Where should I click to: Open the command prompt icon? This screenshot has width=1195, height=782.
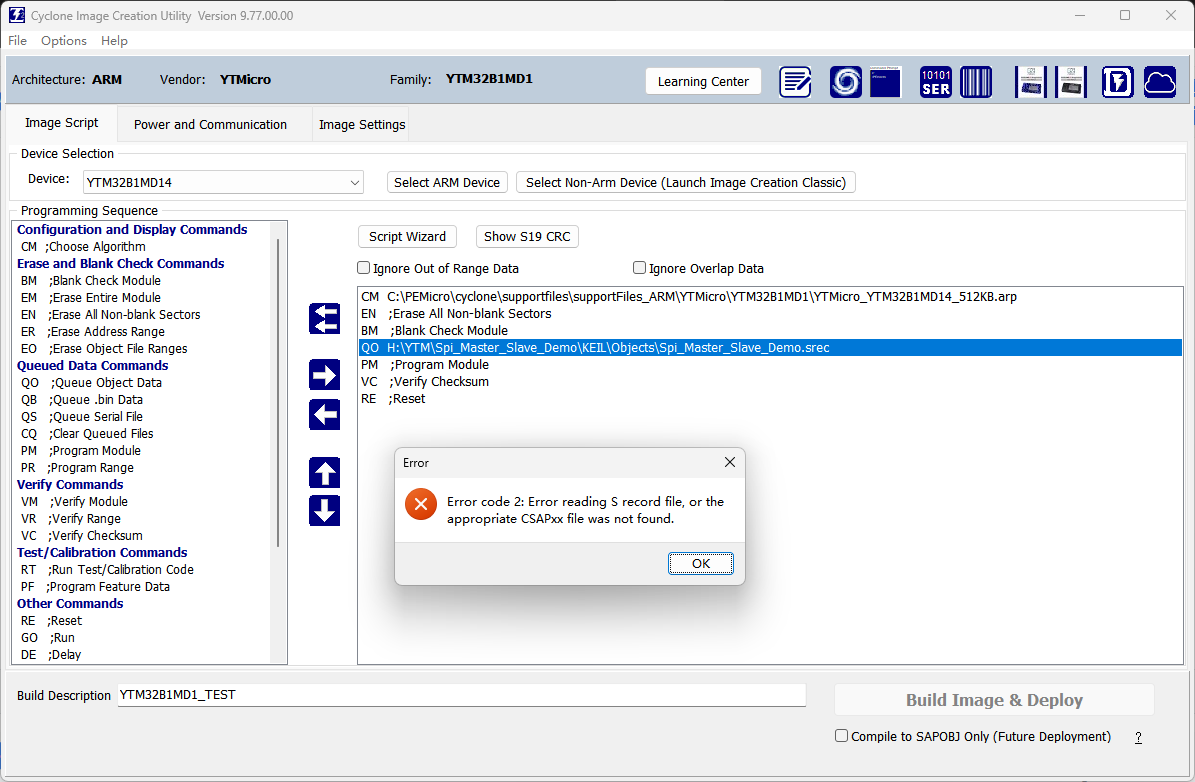click(885, 82)
